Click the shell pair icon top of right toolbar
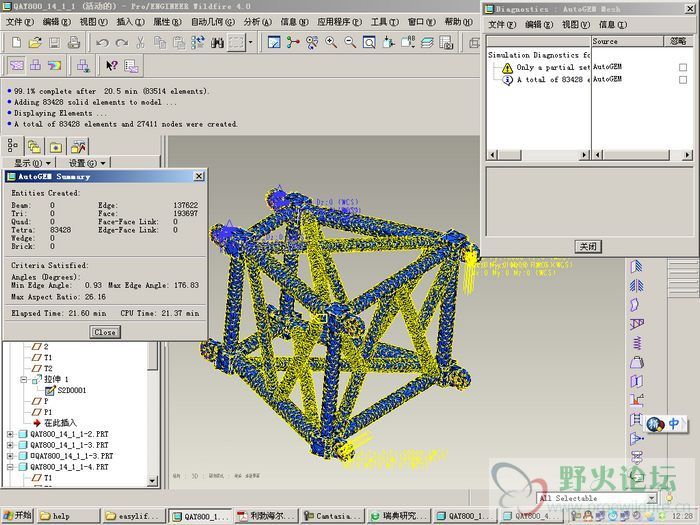 637,267
